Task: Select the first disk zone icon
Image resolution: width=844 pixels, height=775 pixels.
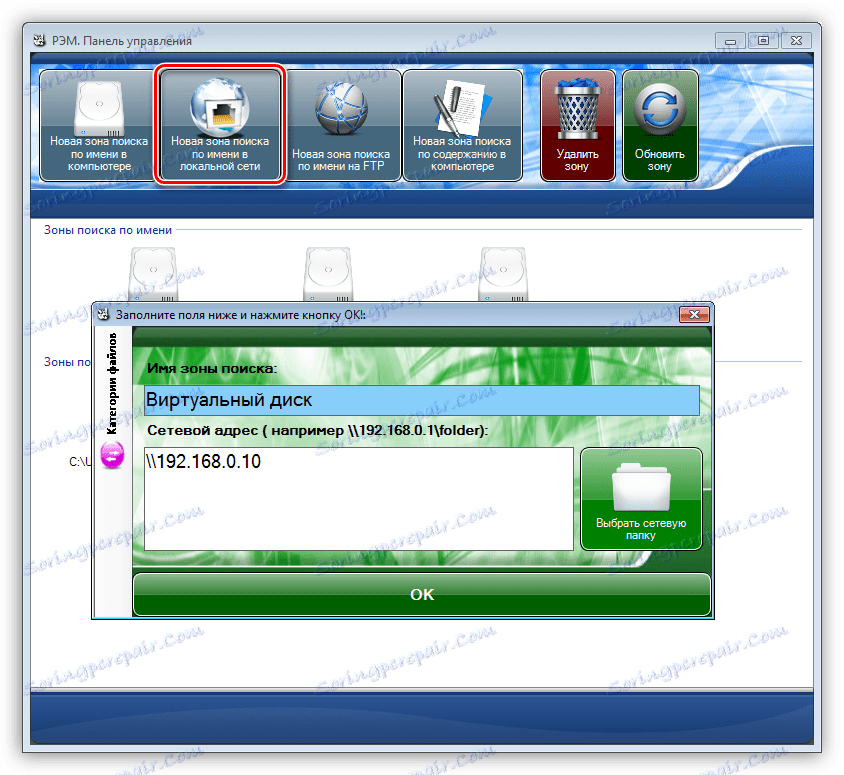Action: pos(153,273)
